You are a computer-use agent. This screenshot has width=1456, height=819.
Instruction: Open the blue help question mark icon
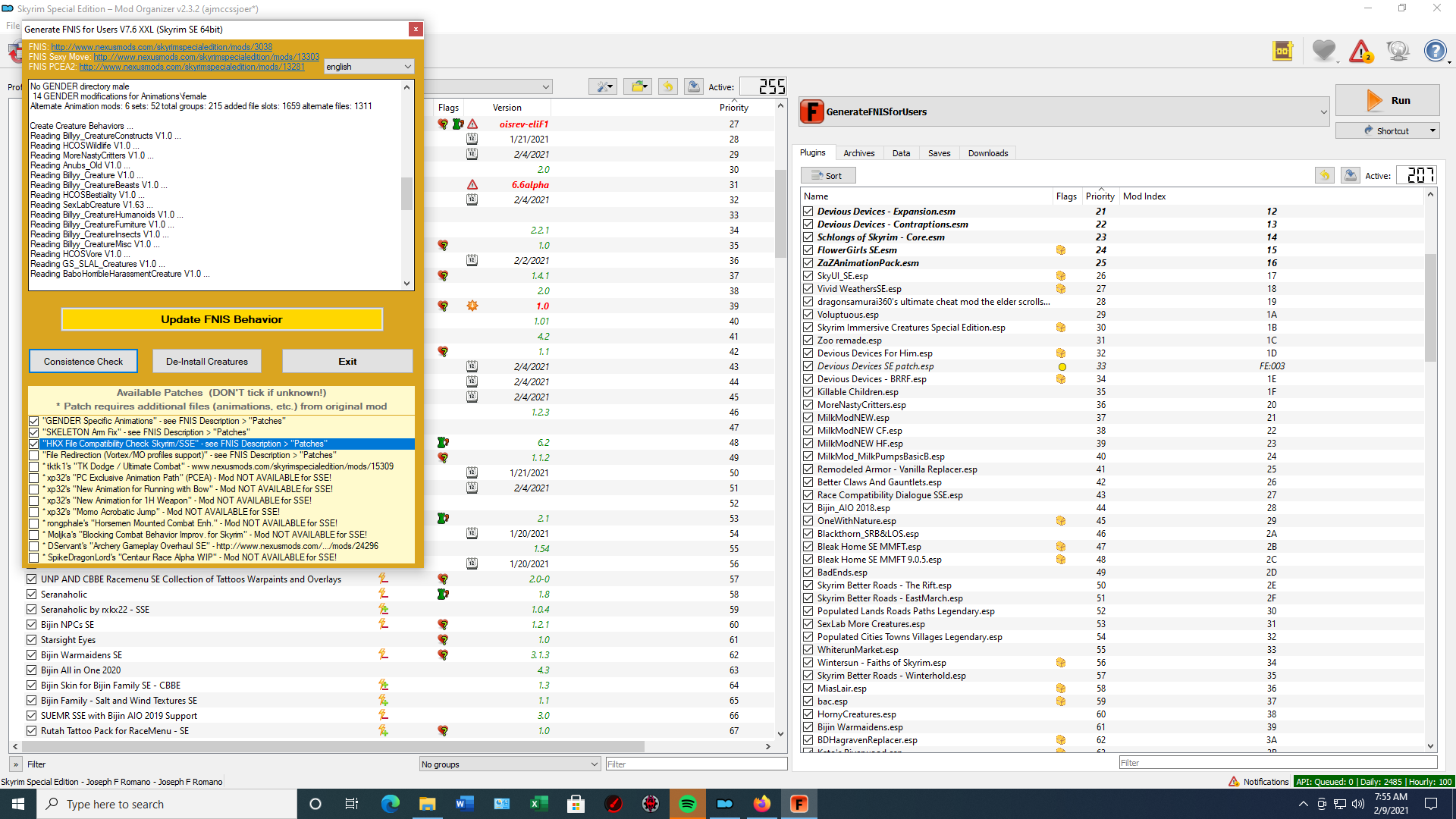1435,51
